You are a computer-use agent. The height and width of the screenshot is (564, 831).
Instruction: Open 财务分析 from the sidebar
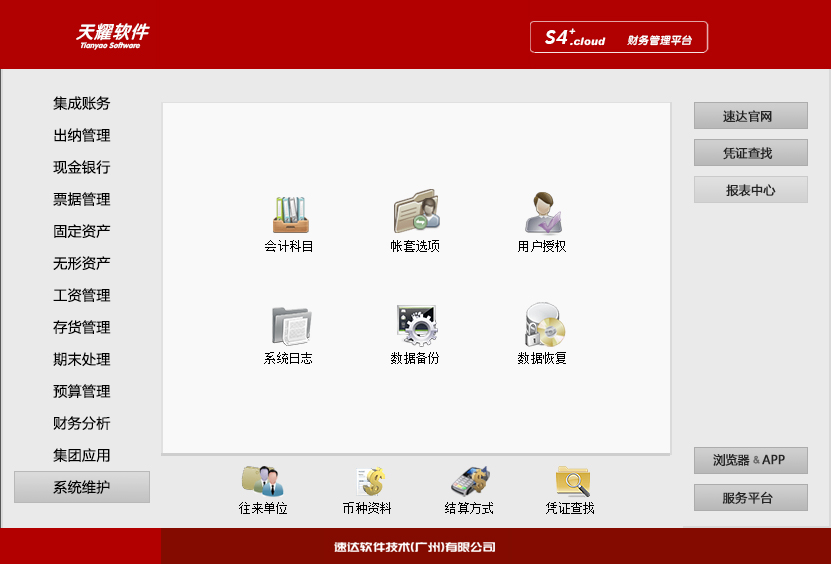point(82,423)
